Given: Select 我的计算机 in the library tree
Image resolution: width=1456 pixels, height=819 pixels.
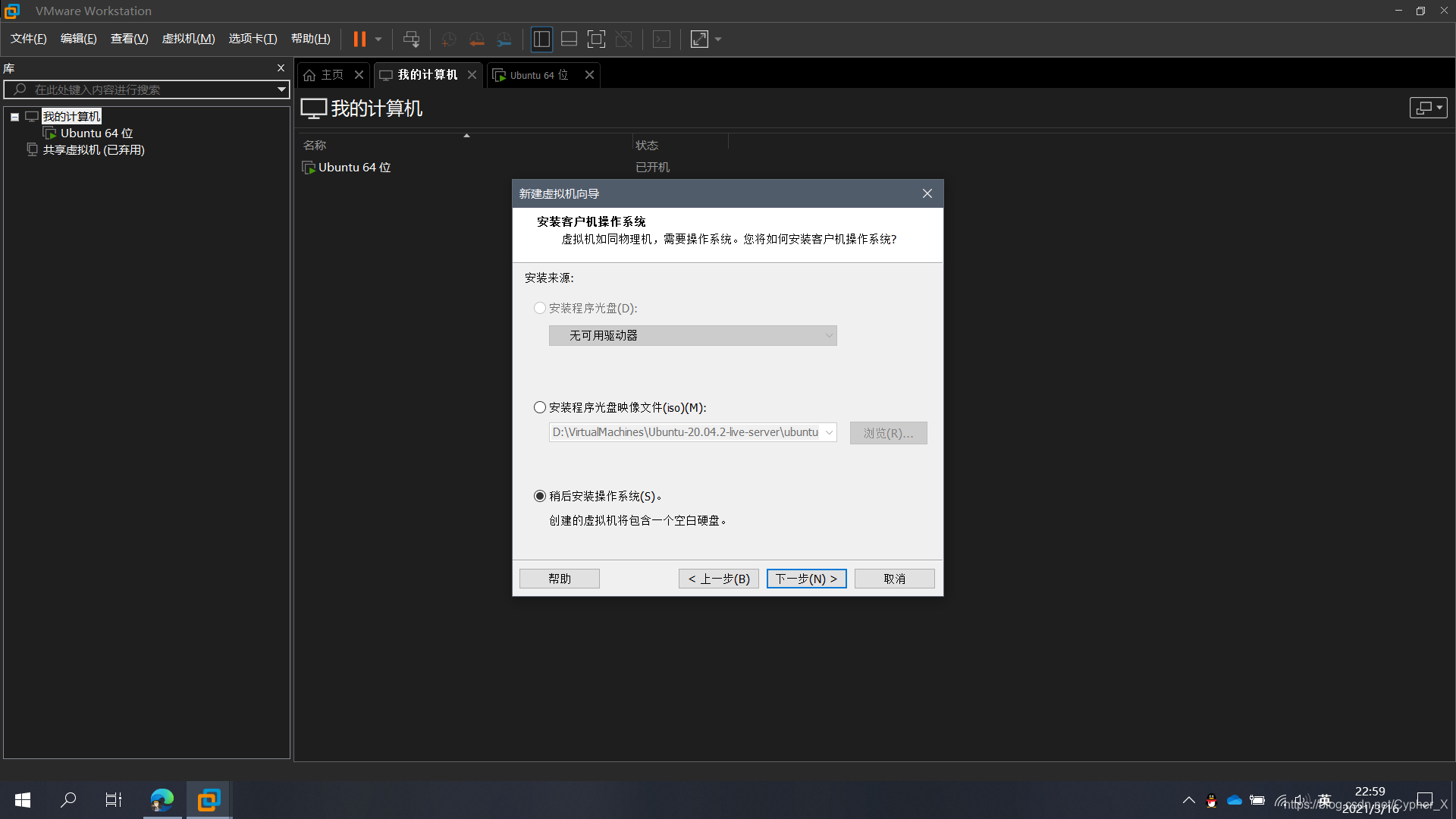Looking at the screenshot, I should 71,116.
